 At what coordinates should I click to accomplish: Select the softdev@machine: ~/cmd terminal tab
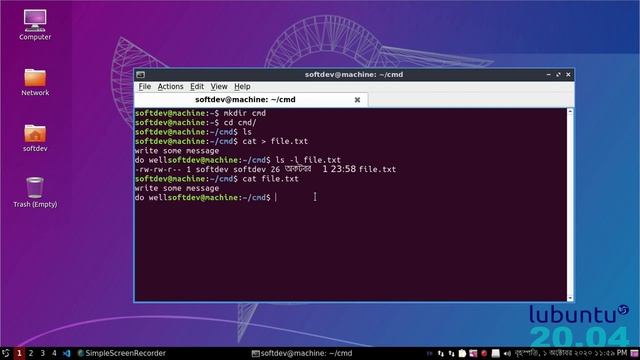pyautogui.click(x=251, y=100)
